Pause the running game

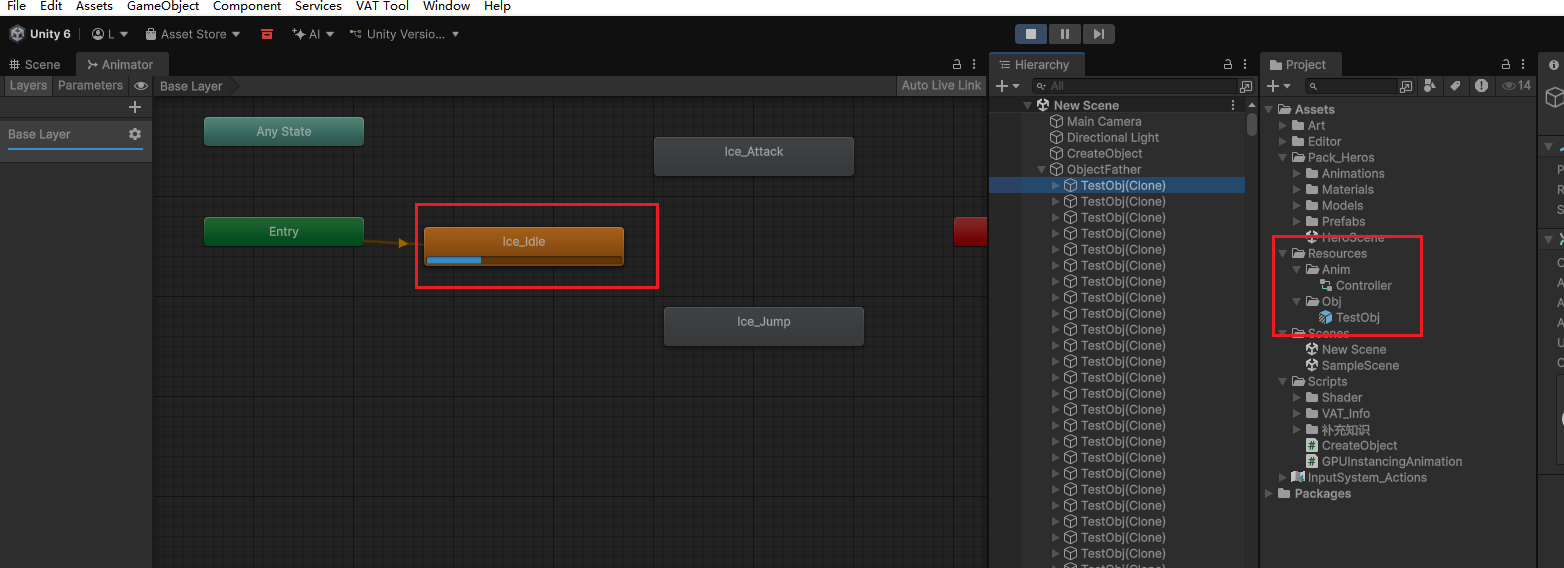pyautogui.click(x=1064, y=34)
